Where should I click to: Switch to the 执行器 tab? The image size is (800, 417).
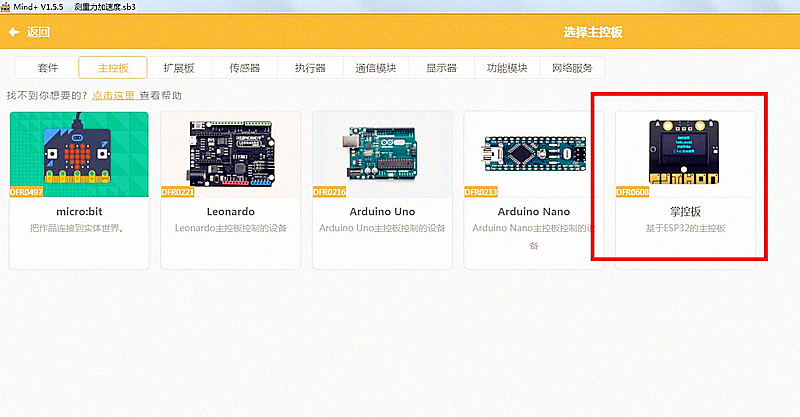point(310,68)
